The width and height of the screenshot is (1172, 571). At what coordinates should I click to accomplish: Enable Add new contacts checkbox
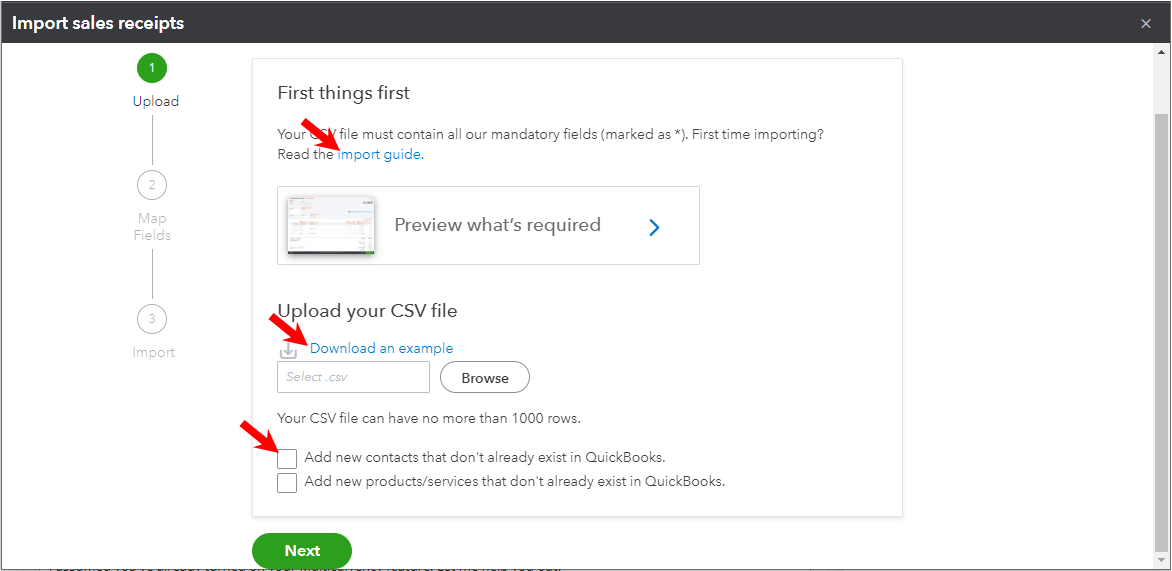tap(287, 459)
